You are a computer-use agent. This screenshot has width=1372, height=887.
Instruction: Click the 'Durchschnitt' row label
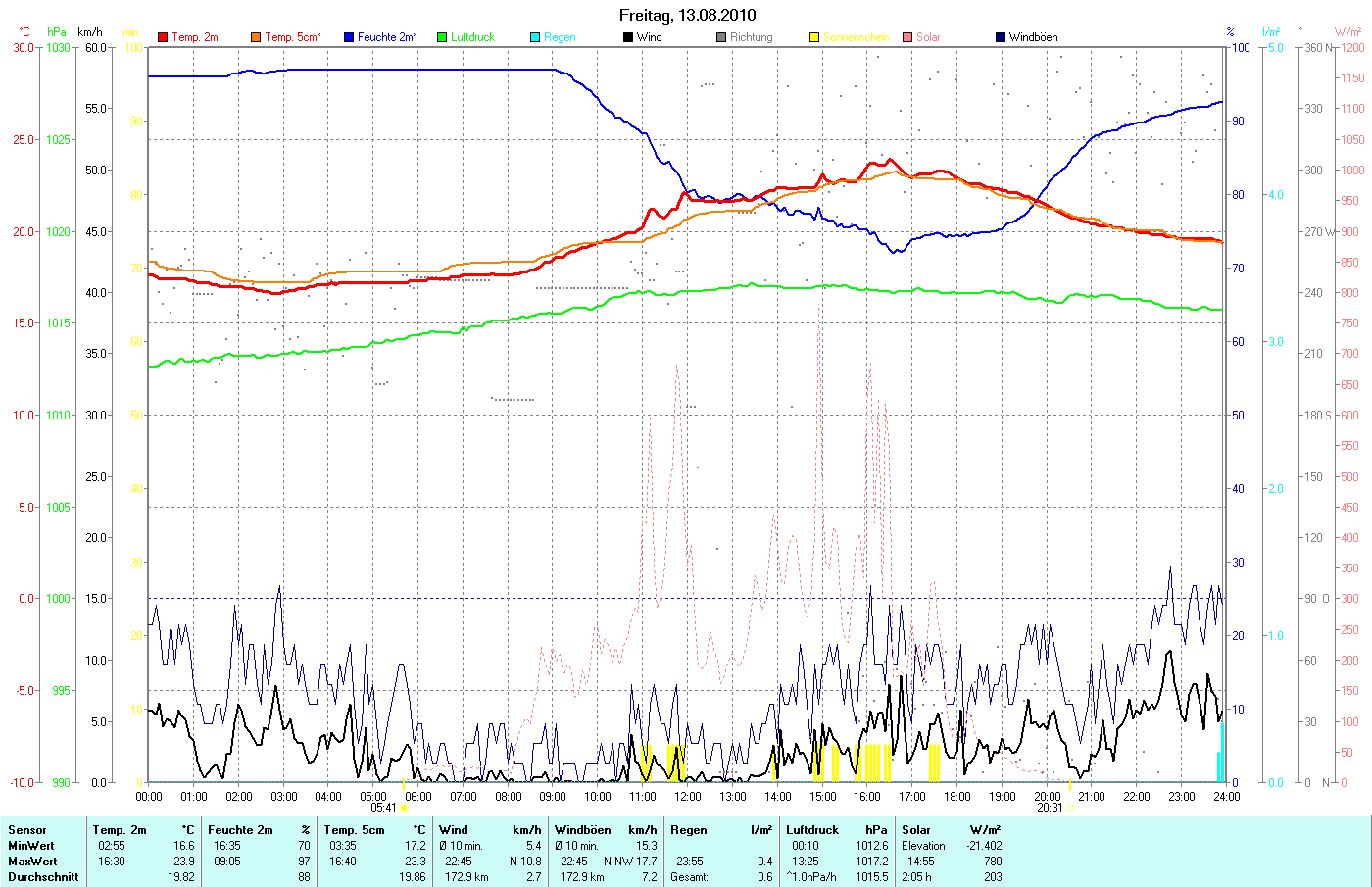pyautogui.click(x=43, y=877)
